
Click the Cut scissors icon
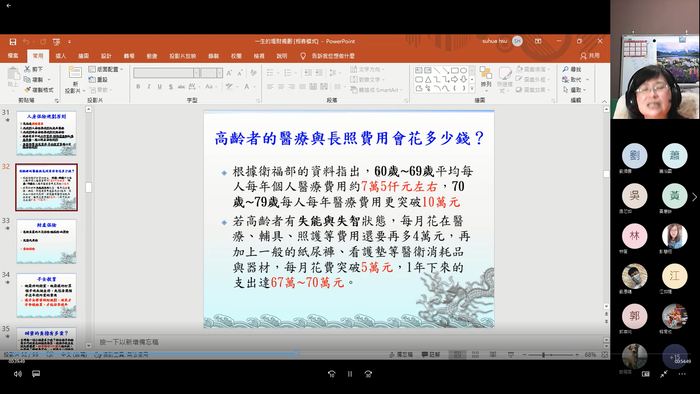27,69
